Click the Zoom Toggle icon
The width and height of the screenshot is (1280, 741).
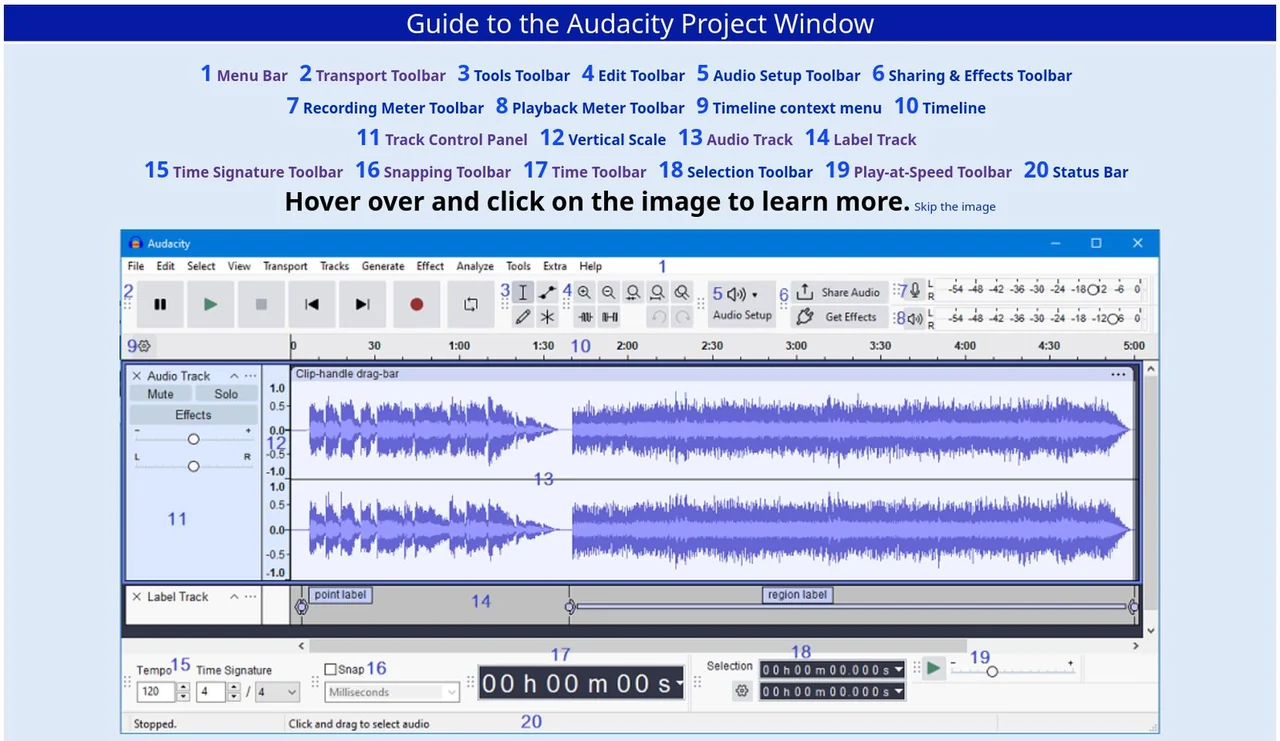[x=681, y=293]
